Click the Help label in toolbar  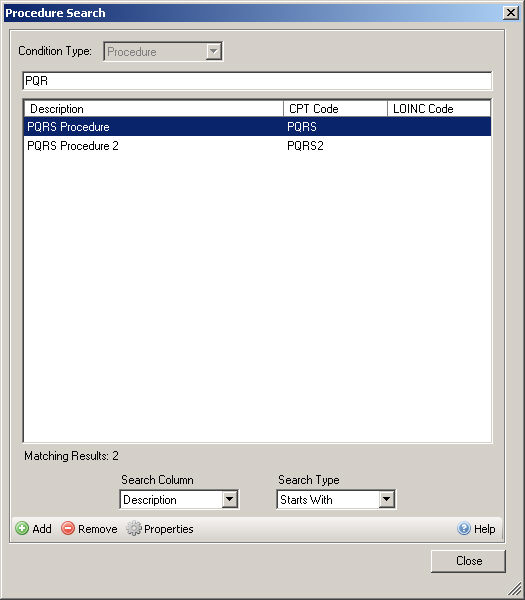click(484, 529)
